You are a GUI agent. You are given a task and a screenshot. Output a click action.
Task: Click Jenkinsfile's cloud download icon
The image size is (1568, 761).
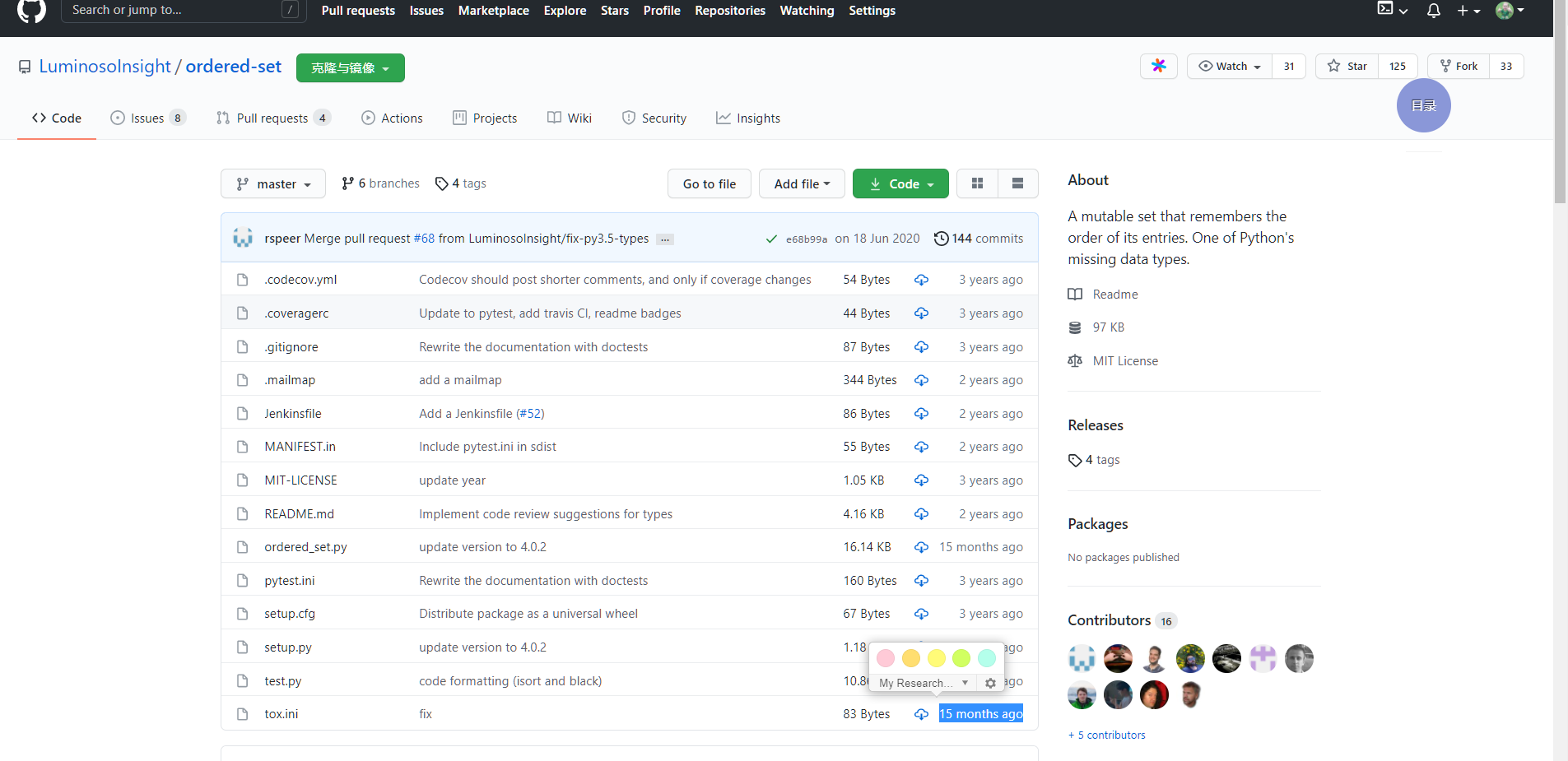[x=921, y=414]
